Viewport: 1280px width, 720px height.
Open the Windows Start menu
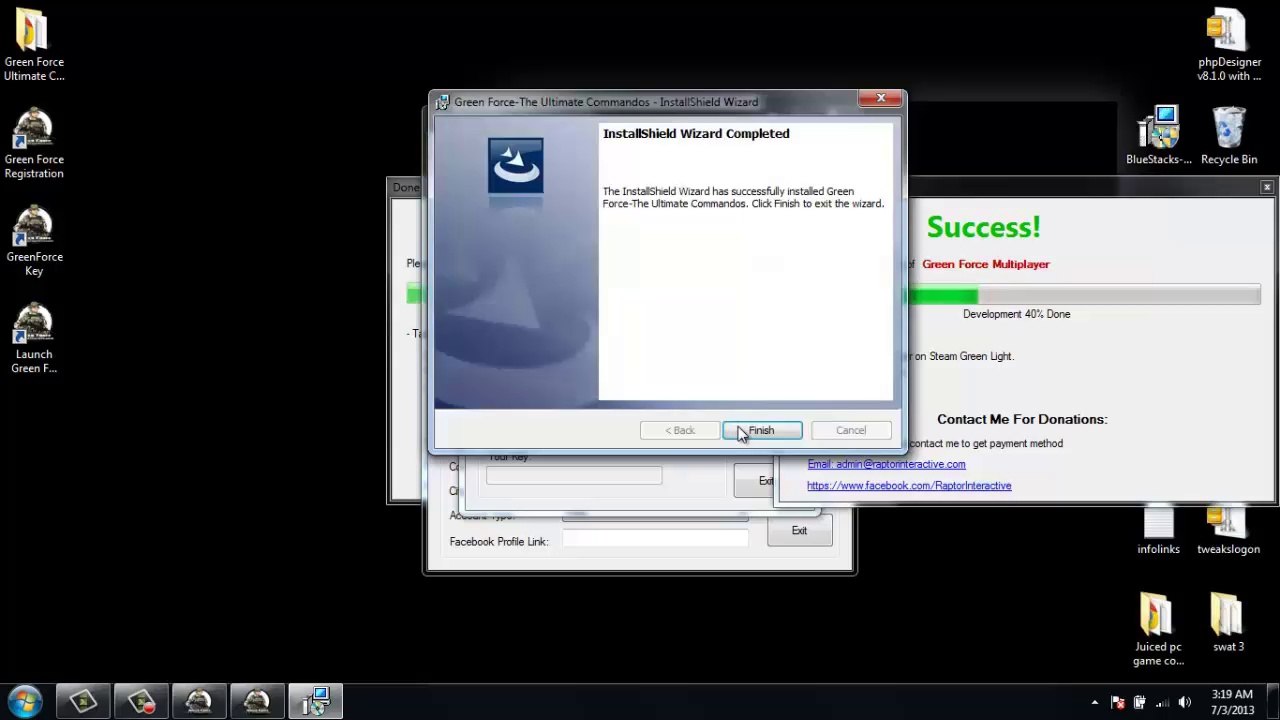(x=25, y=701)
